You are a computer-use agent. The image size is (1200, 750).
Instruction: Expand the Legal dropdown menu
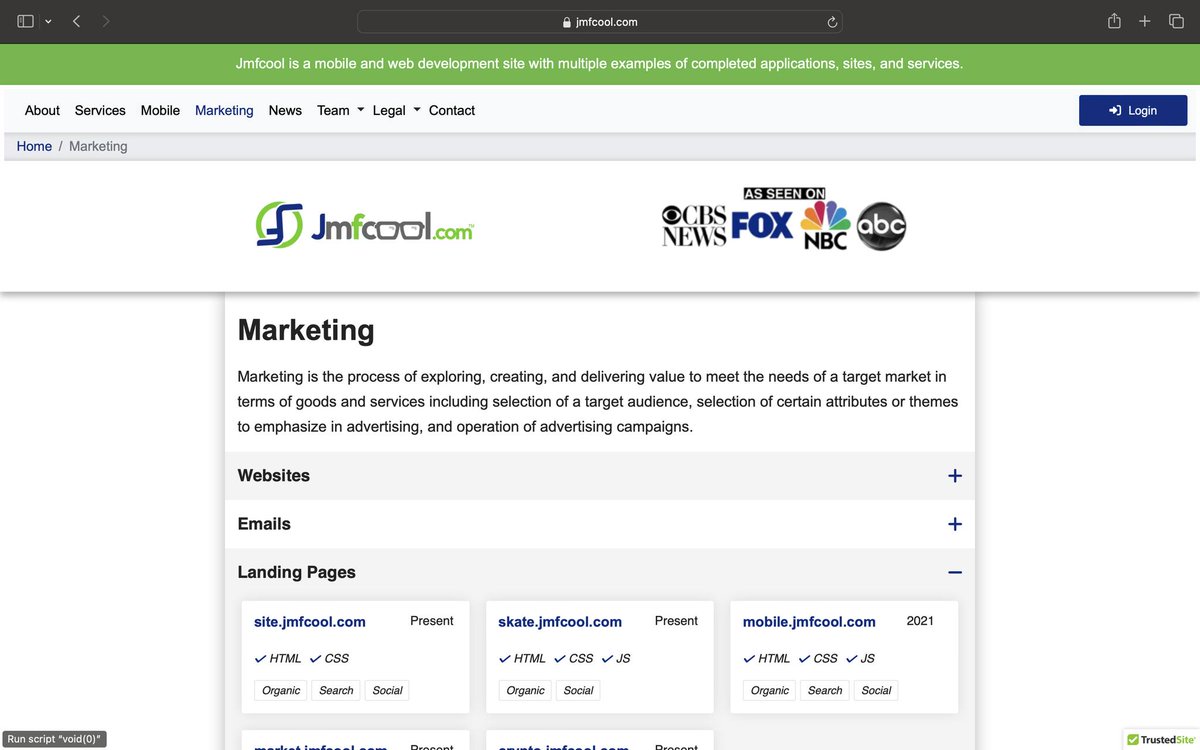pyautogui.click(x=397, y=110)
